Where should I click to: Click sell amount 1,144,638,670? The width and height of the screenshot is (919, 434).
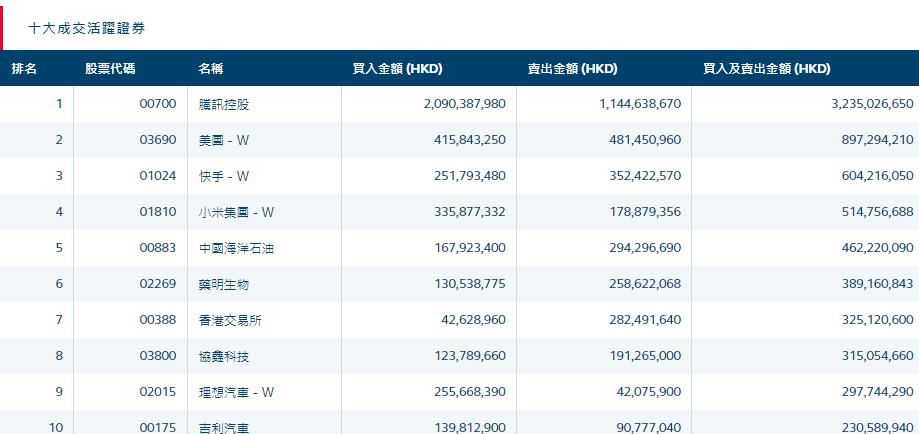pyautogui.click(x=640, y=104)
